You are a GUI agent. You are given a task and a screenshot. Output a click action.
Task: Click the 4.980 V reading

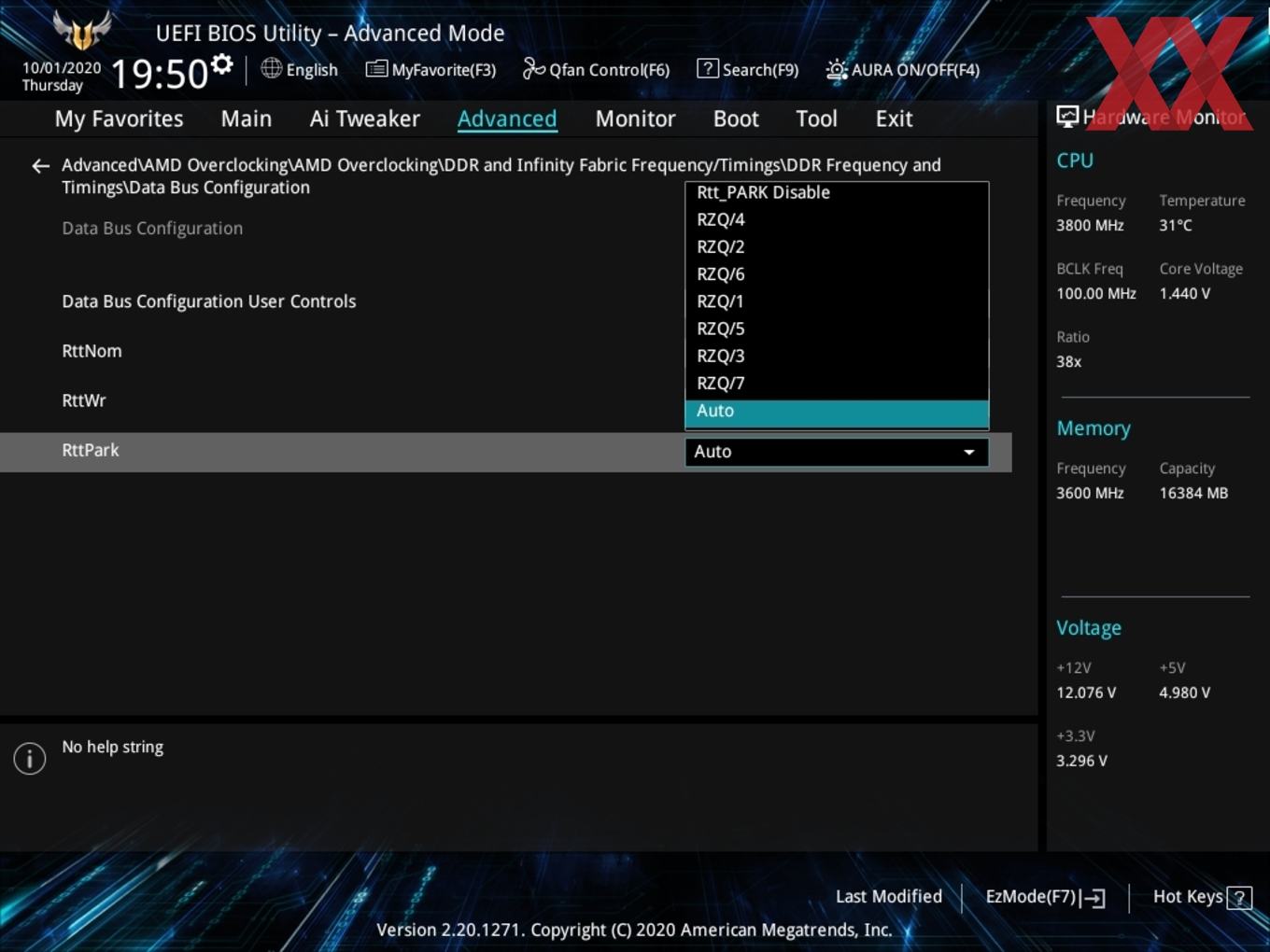click(1185, 693)
